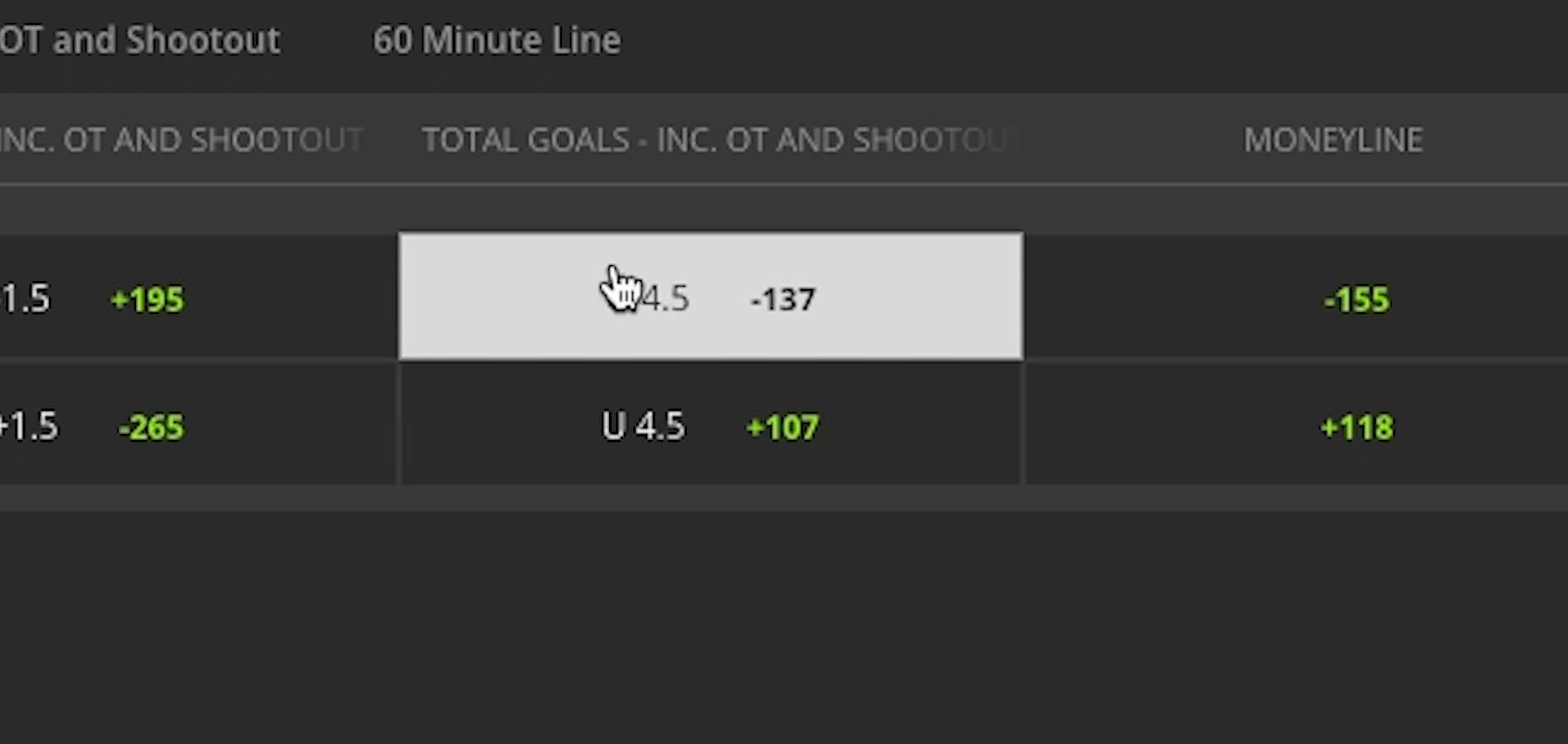
Task: Select the Under 4.5 total goals cell
Action: (710, 426)
